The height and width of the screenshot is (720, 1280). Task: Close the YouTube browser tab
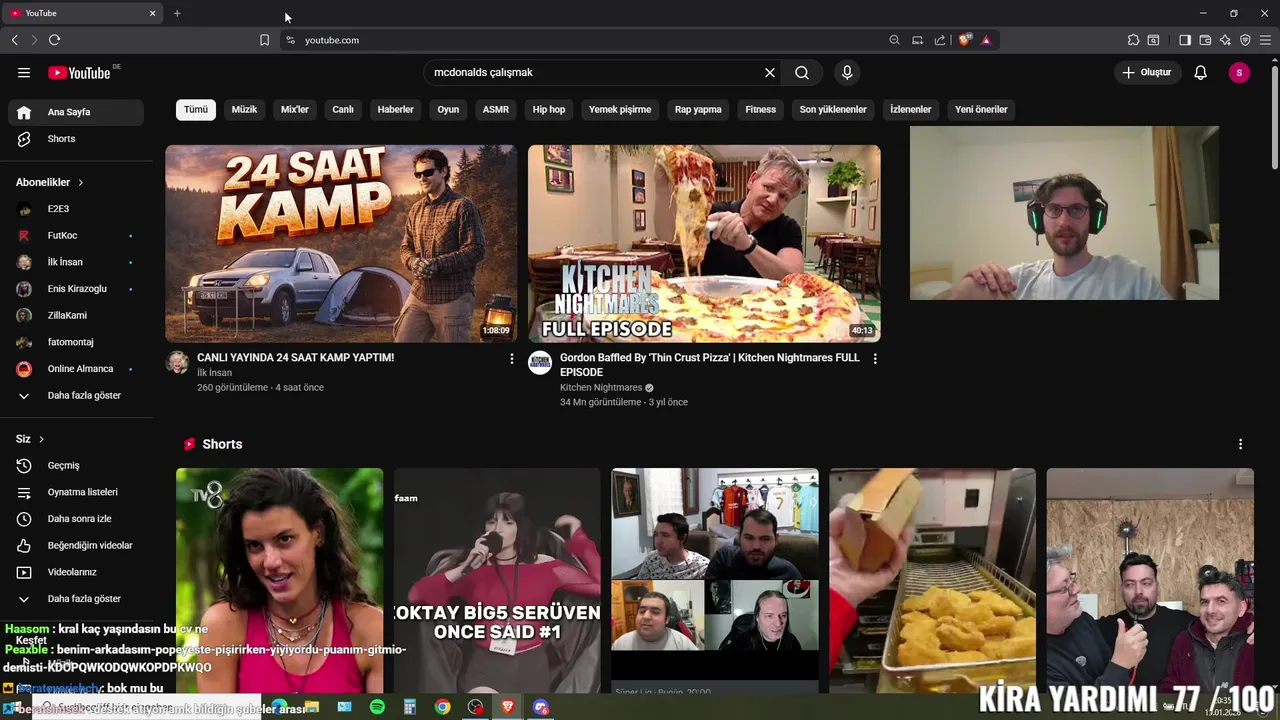click(x=152, y=13)
